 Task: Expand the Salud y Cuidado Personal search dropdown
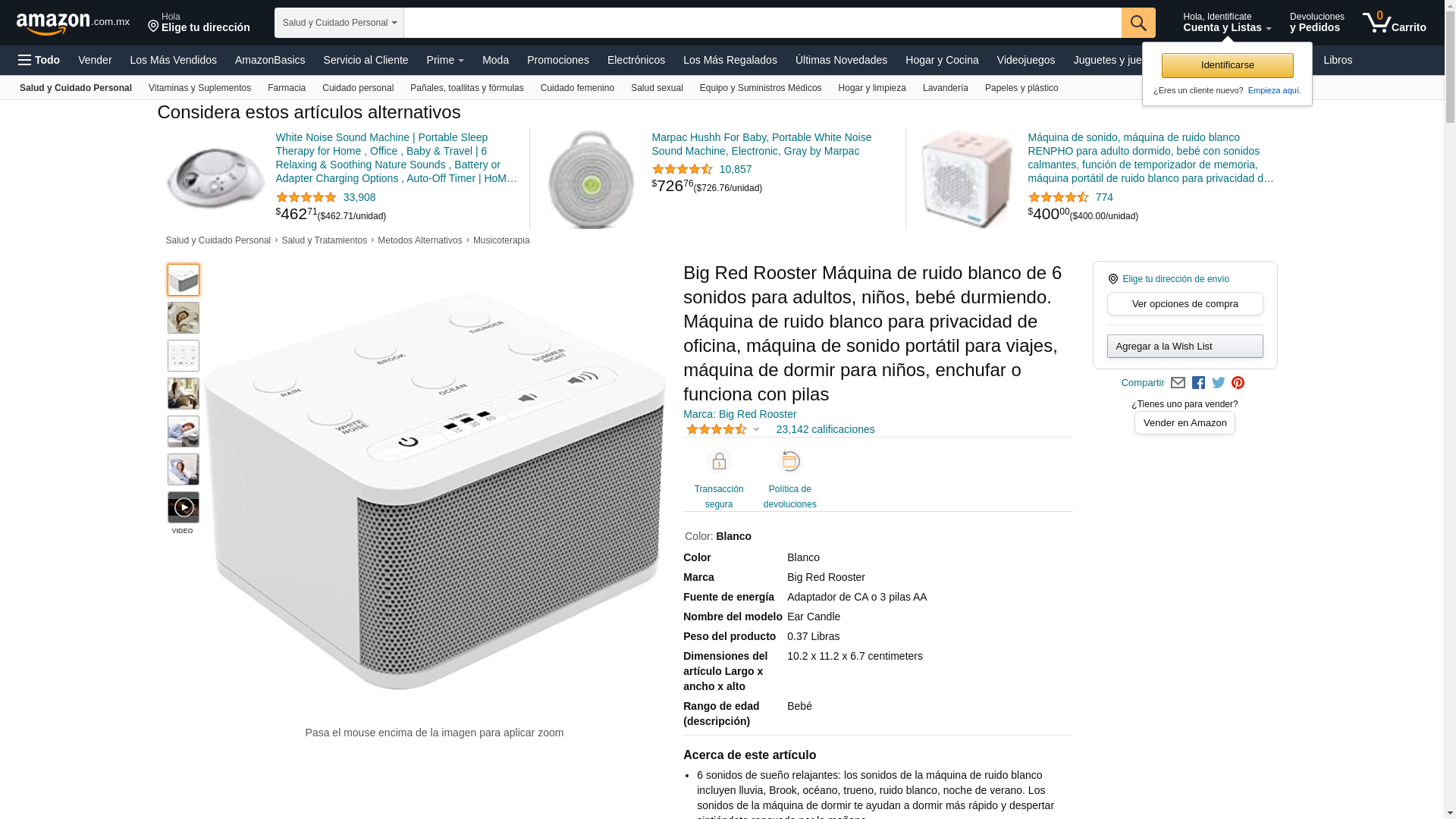coord(339,23)
